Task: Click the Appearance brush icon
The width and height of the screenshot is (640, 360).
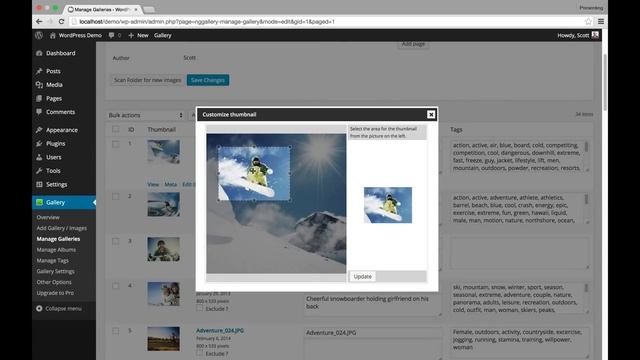Action: [39, 130]
